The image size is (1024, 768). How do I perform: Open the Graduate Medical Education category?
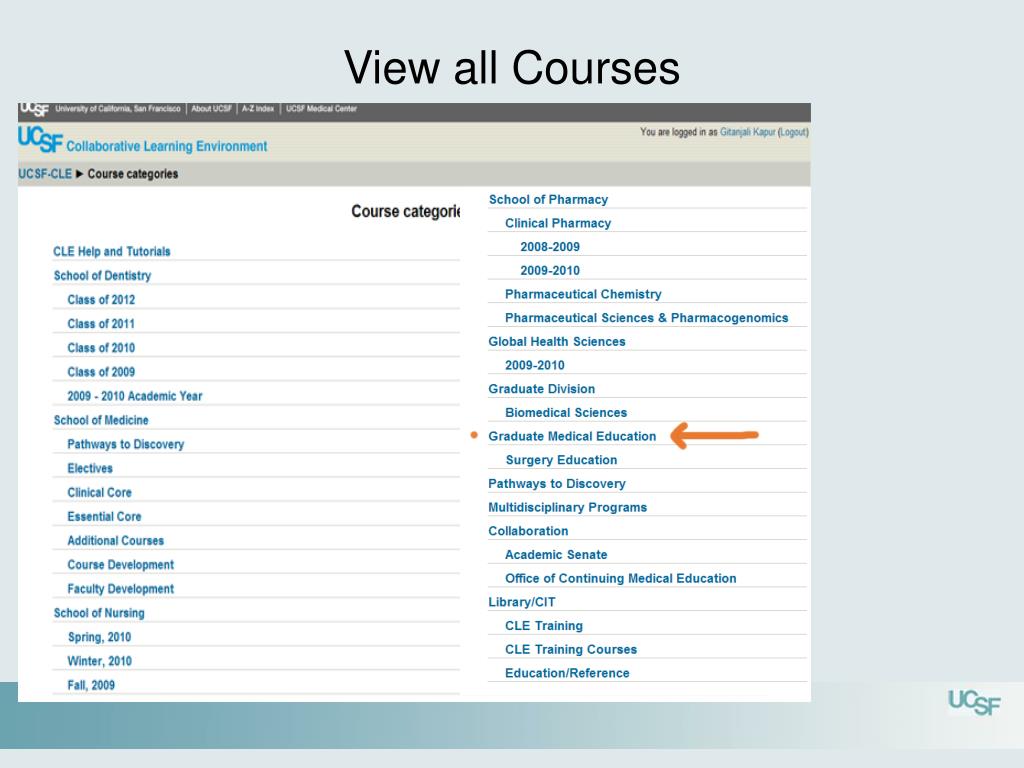tap(572, 436)
